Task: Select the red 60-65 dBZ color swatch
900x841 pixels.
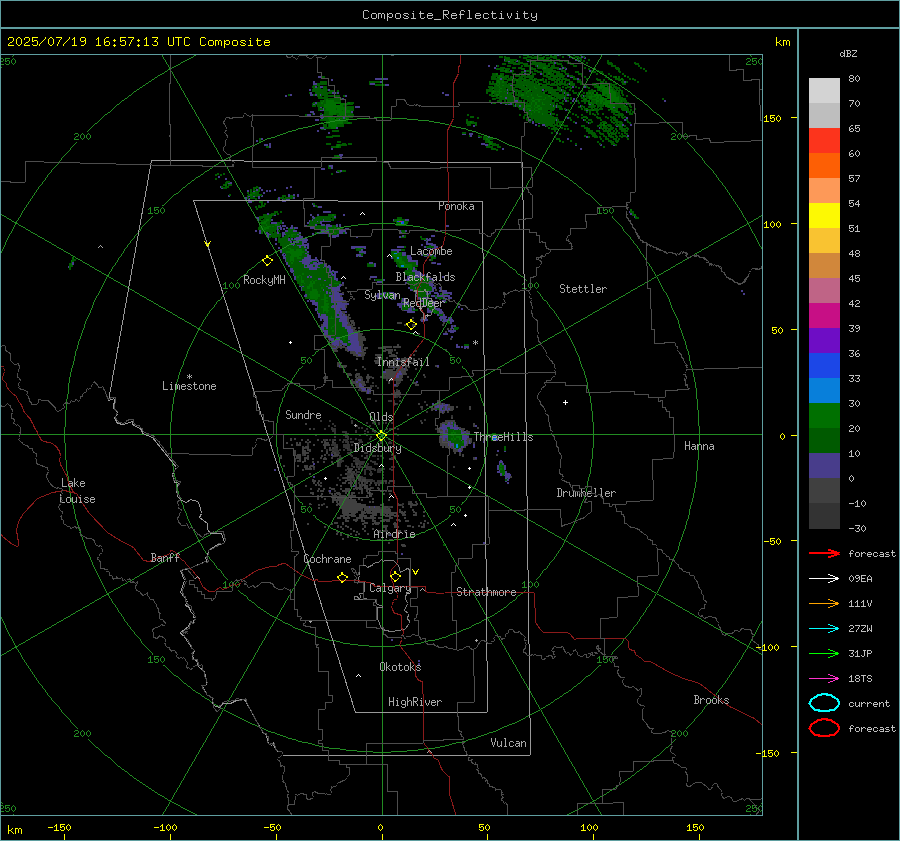Action: [x=824, y=141]
